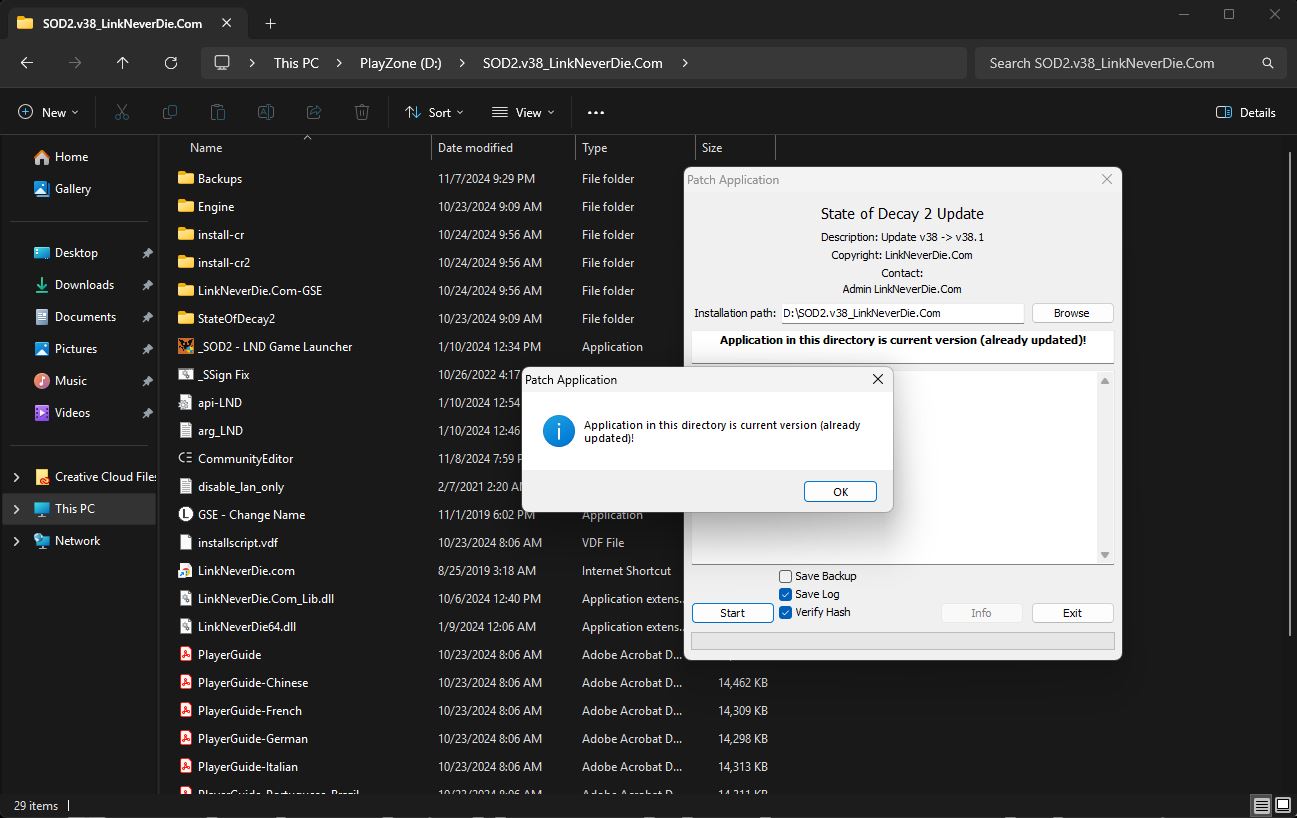Expand the Network tree node
The image size is (1297, 818).
click(16, 541)
